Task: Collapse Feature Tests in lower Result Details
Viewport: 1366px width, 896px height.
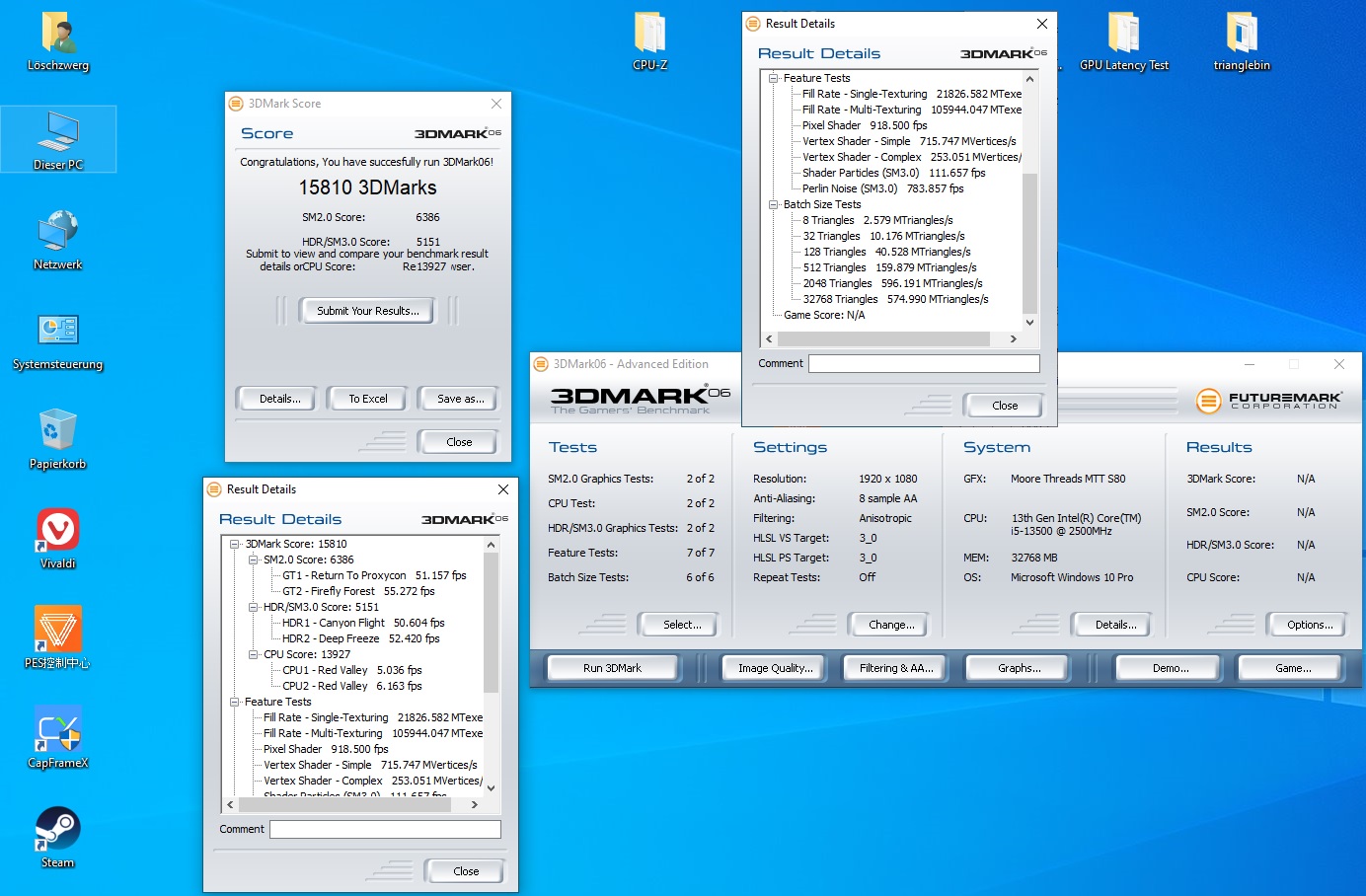Action: tap(235, 702)
